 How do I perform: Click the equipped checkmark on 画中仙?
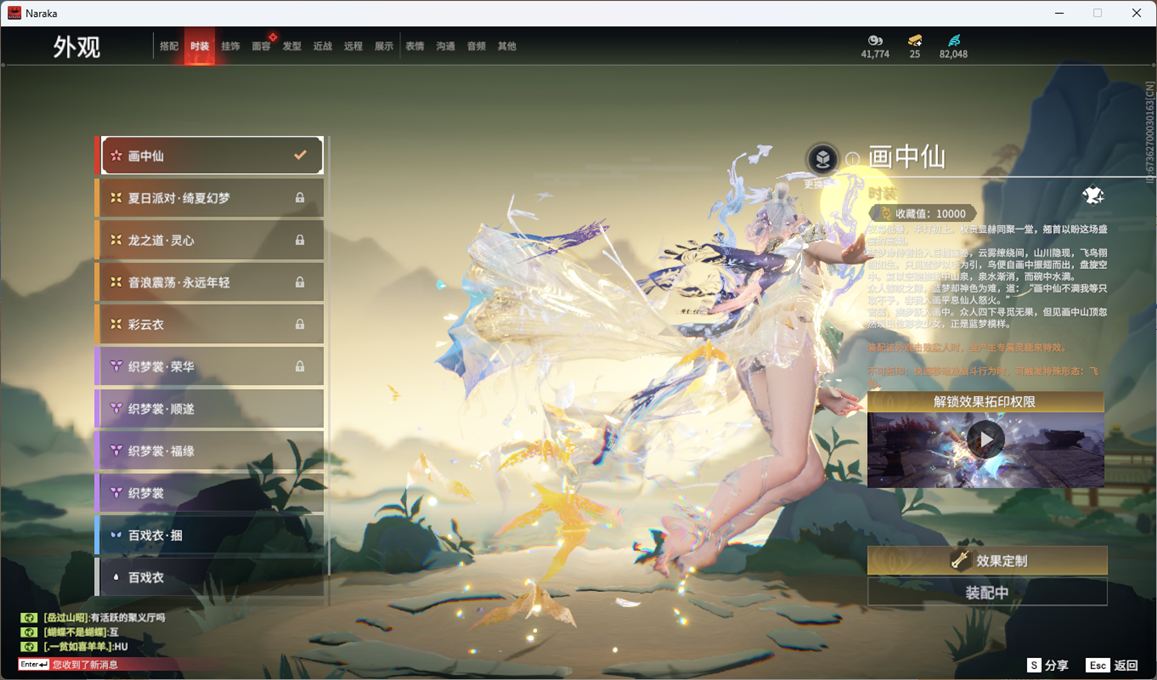coord(300,155)
